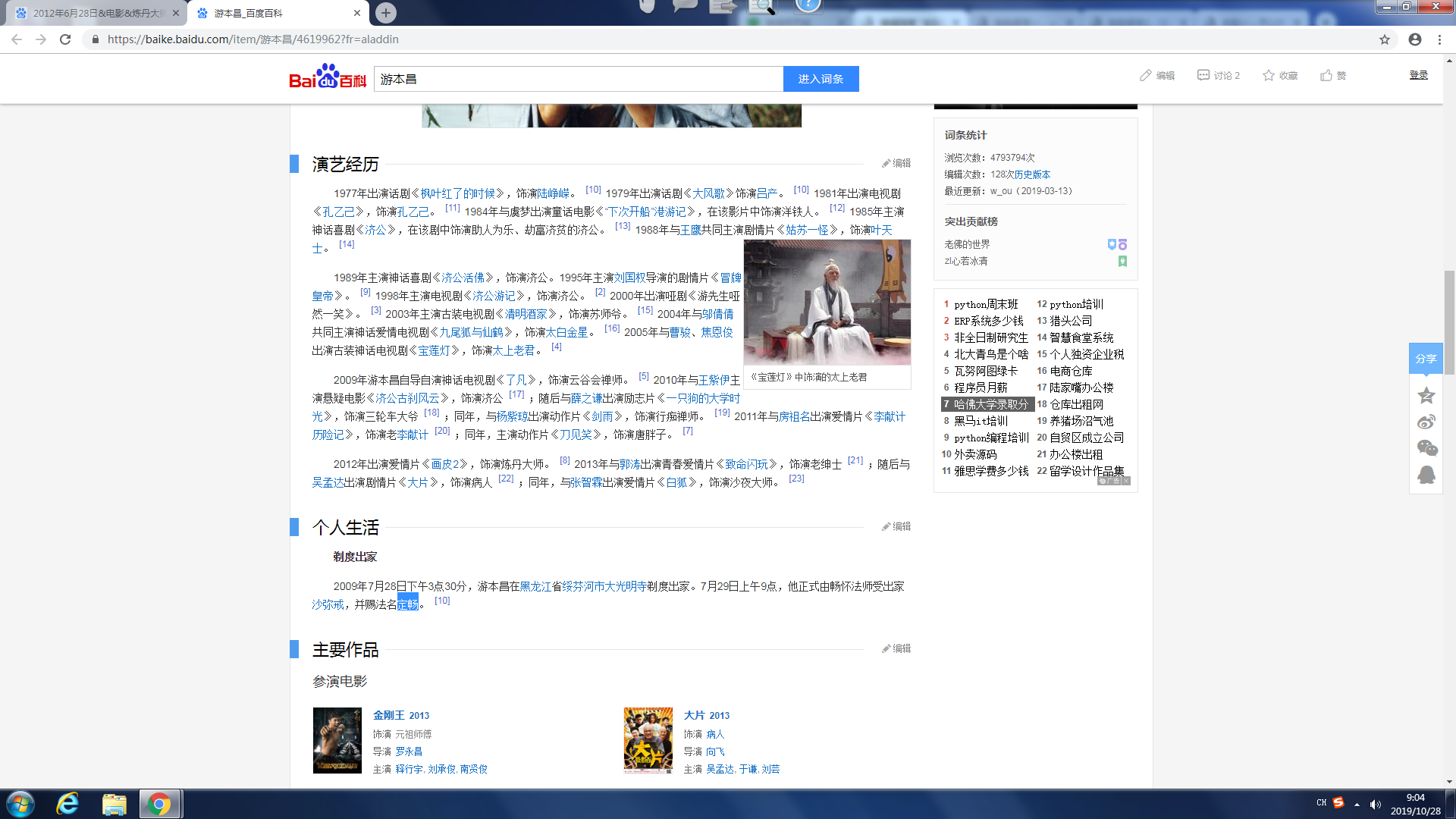Click the 游本昌 search input field
This screenshot has height=819, width=1456.
(x=578, y=79)
